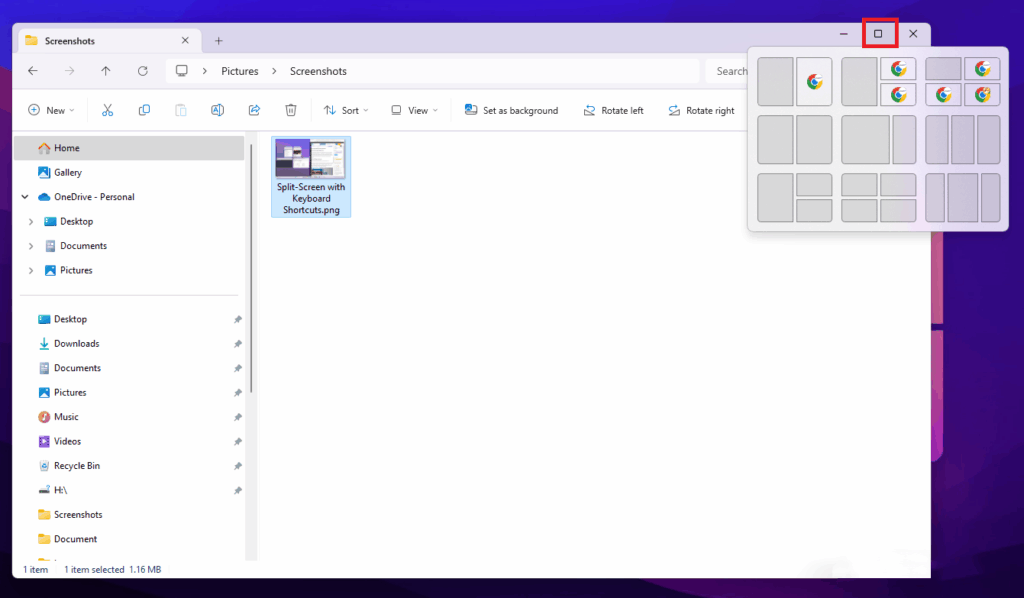Click the Rotate left icon

click(613, 110)
